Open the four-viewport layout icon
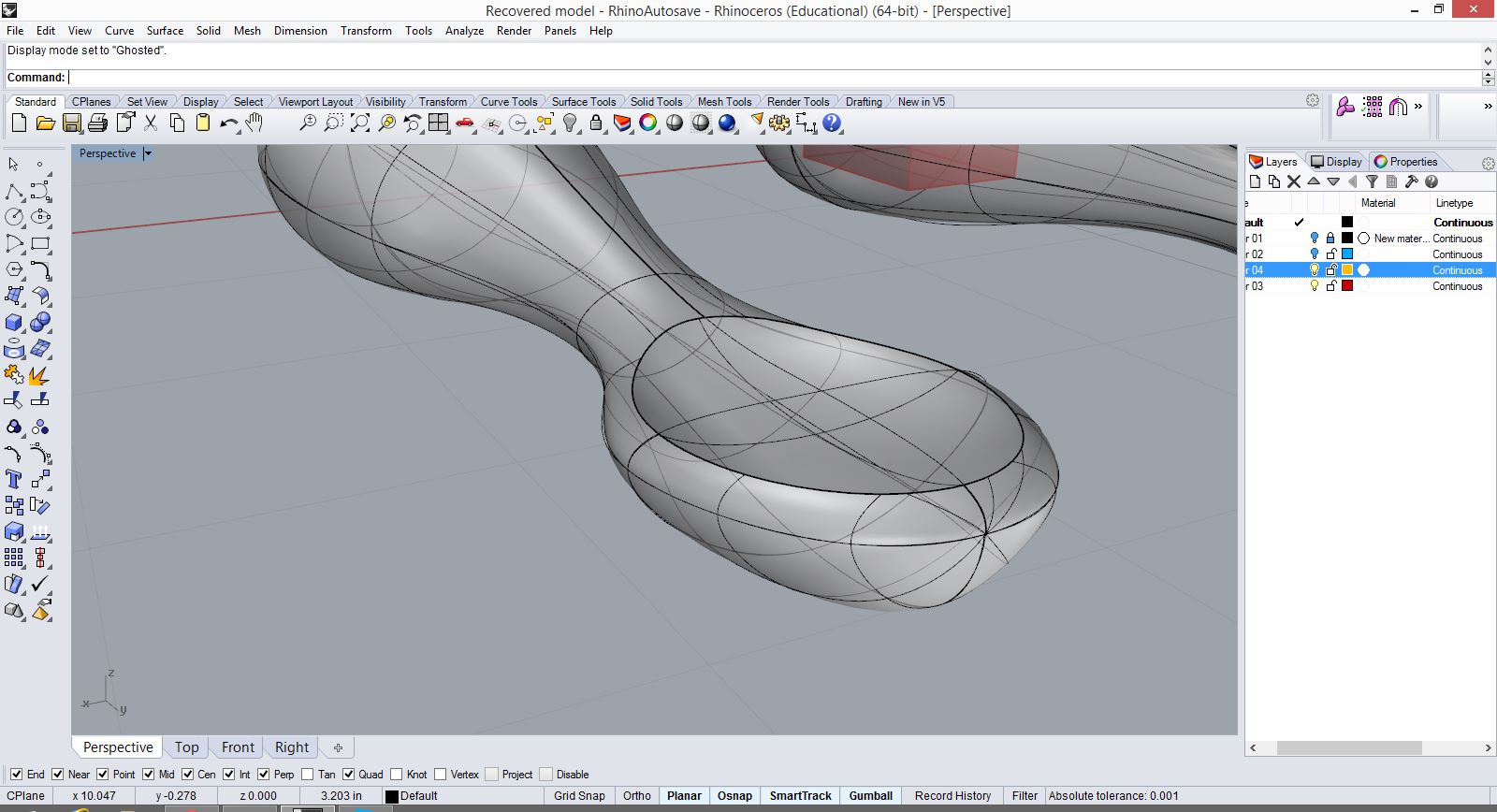This screenshot has width=1497, height=812. 438,123
